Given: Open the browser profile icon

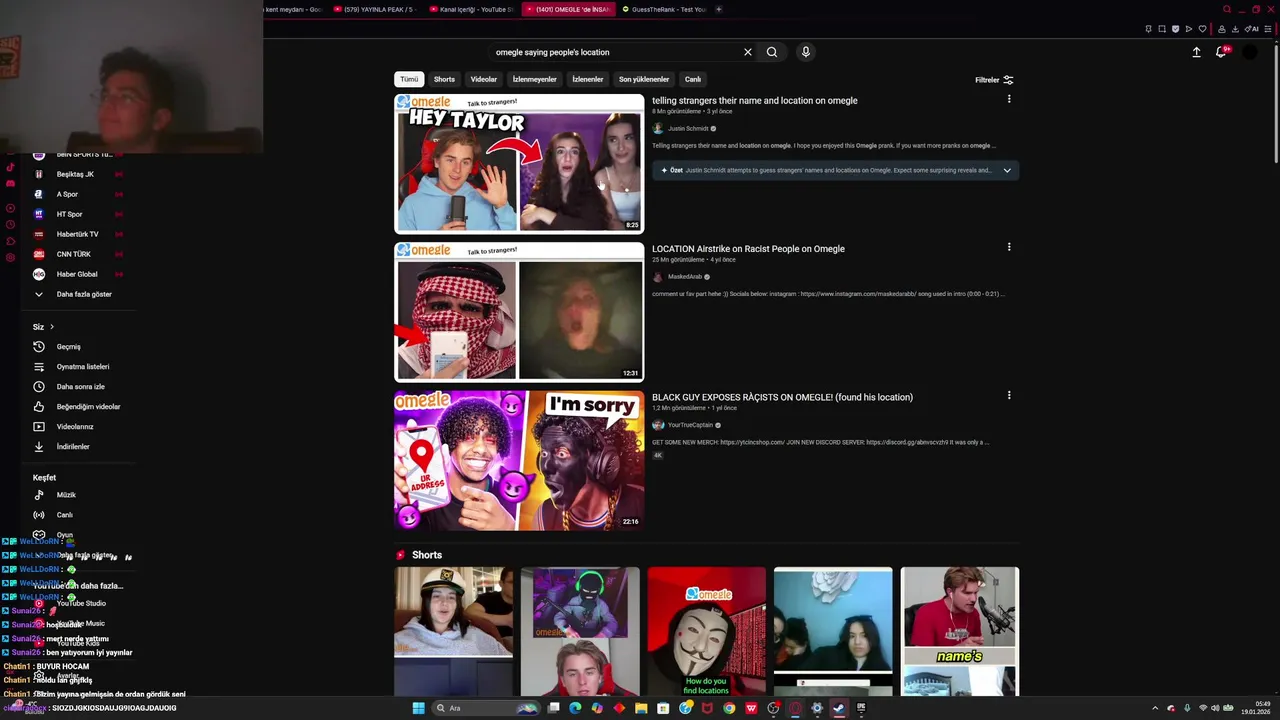Looking at the screenshot, I should click(x=1222, y=29).
